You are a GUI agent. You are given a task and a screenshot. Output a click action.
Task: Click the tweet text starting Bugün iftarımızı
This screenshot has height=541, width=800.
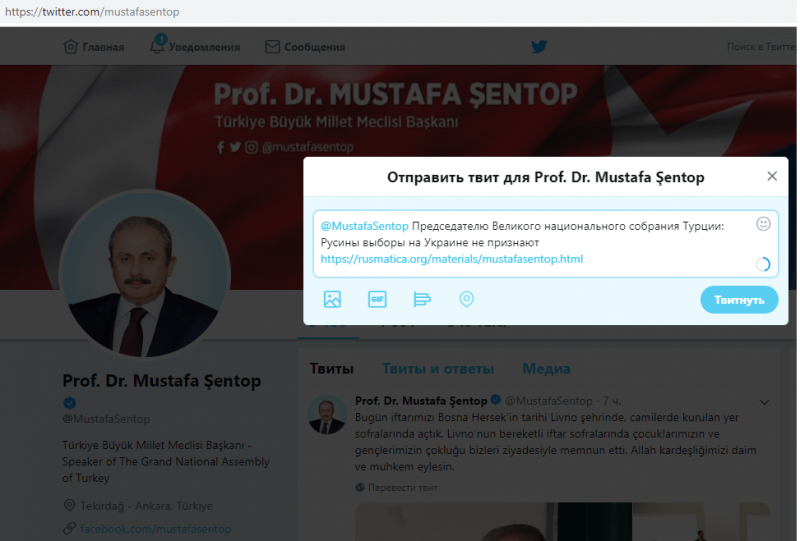[x=556, y=442]
